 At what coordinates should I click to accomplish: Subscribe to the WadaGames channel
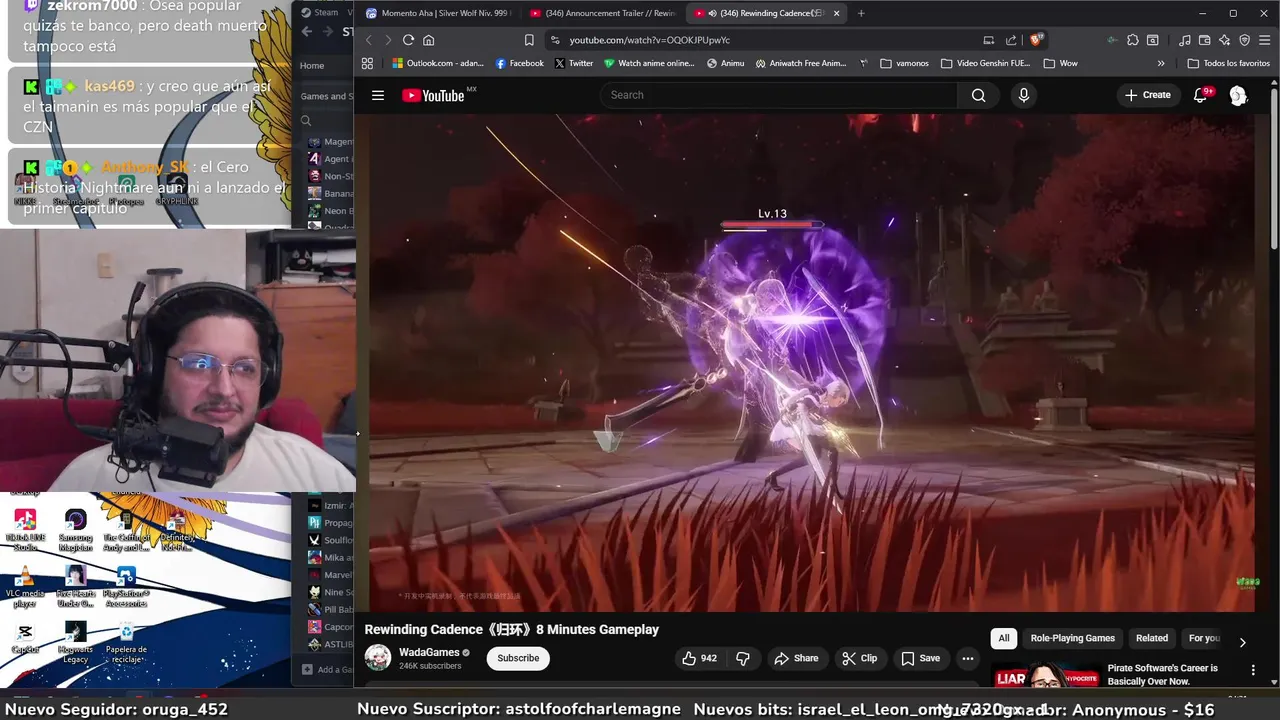(x=518, y=658)
